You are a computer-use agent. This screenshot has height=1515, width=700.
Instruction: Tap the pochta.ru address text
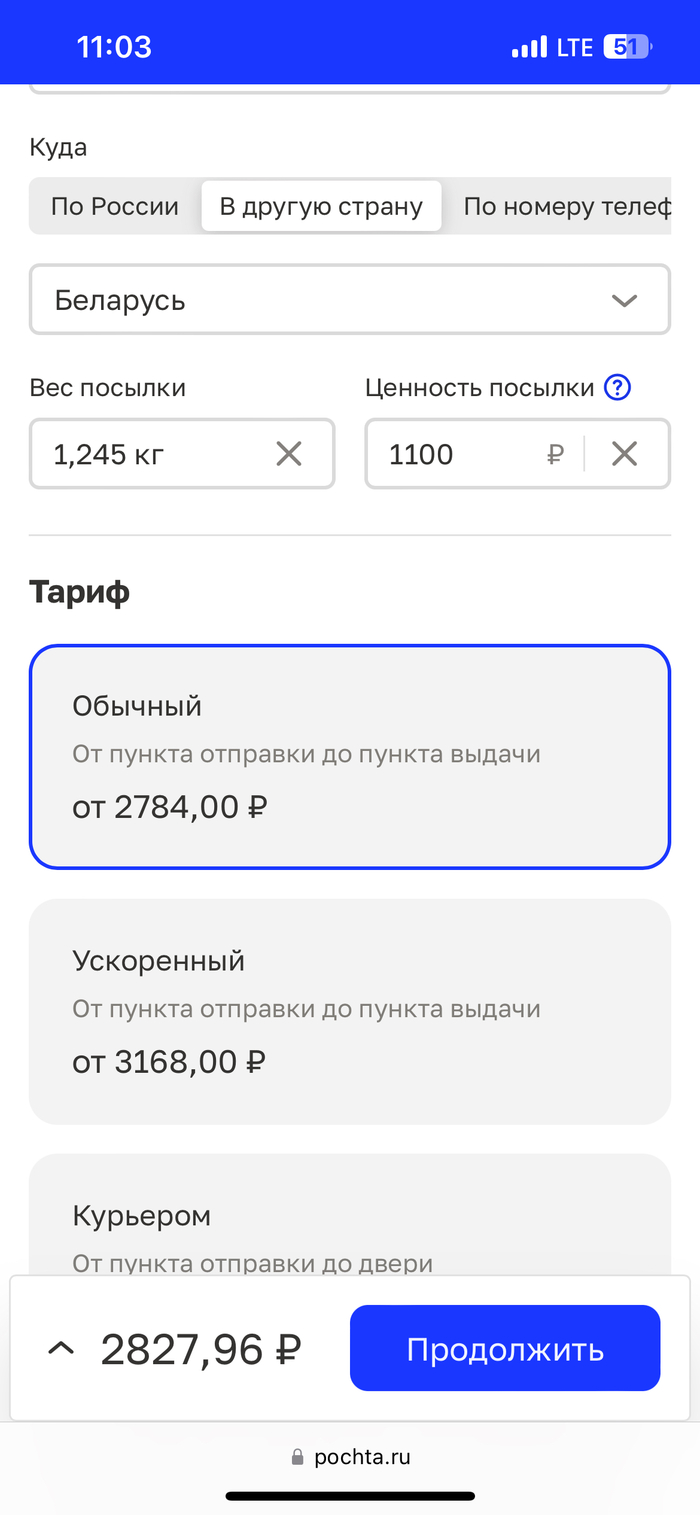(362, 1457)
